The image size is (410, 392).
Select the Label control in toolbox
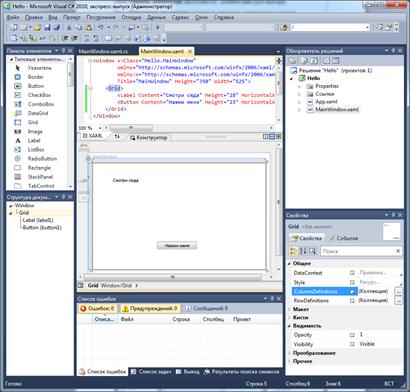pos(33,141)
